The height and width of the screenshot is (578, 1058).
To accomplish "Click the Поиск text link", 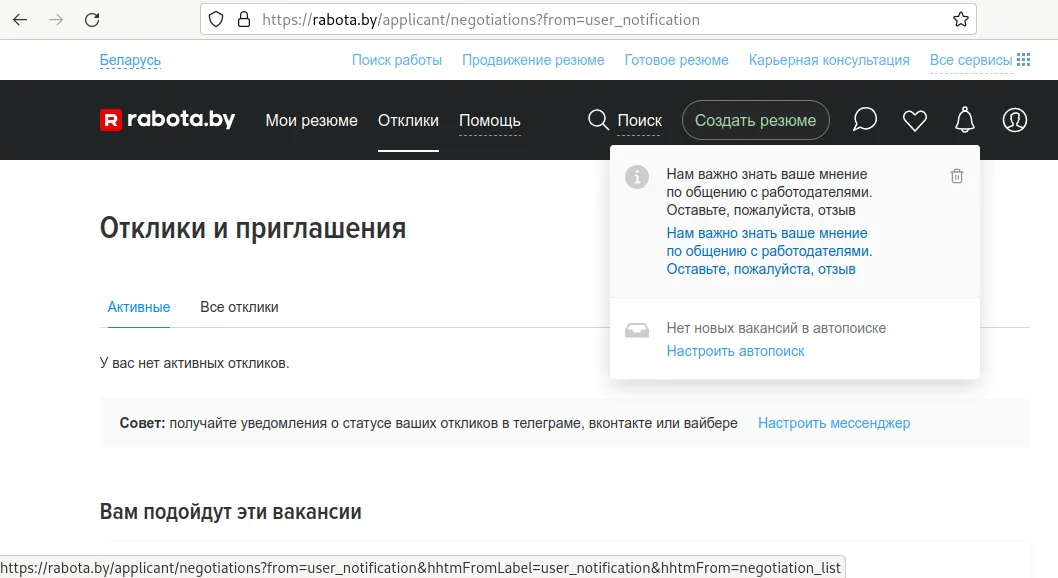I will (x=639, y=120).
